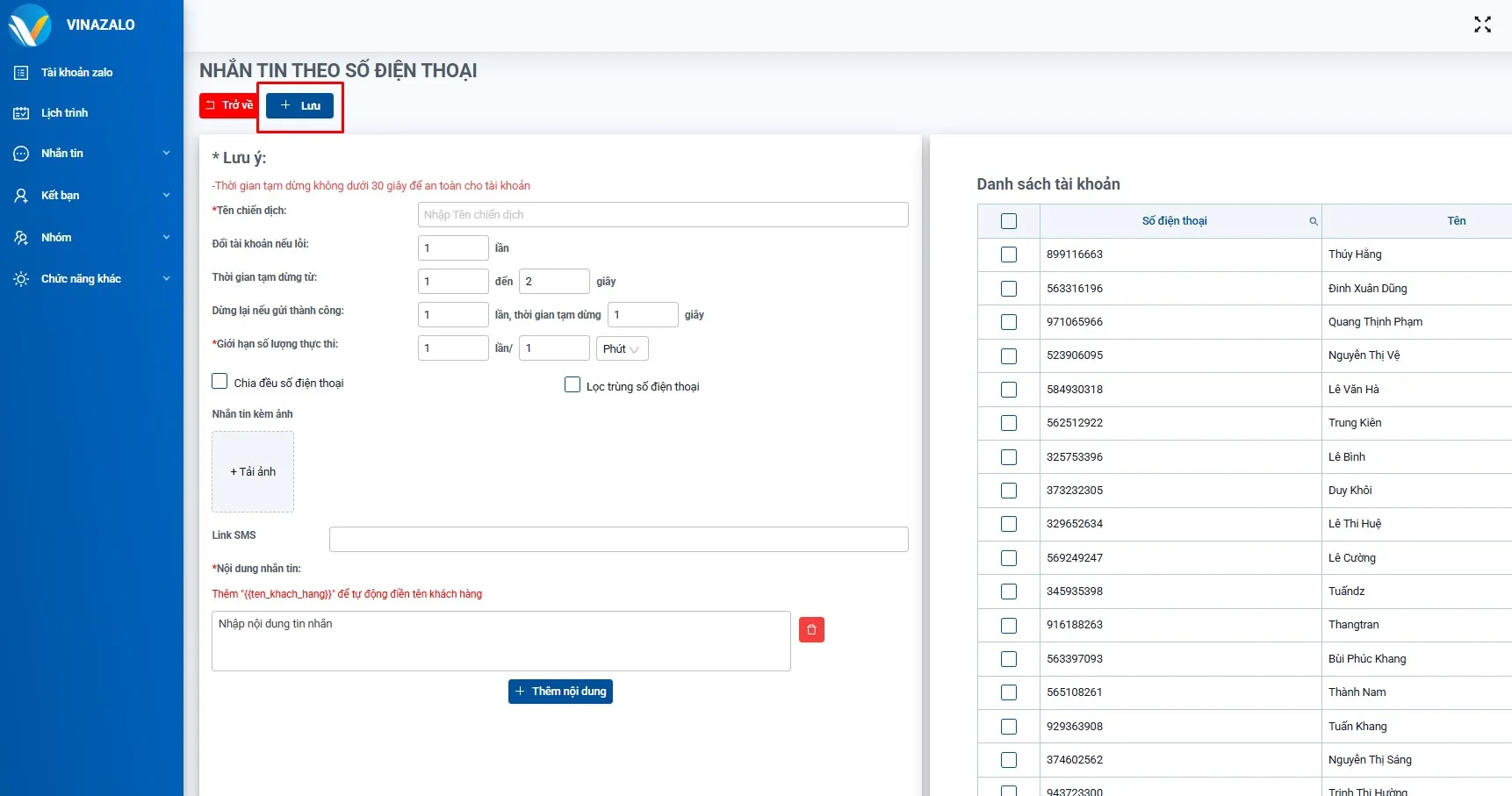Viewport: 1512px width, 796px height.
Task: Open Lịch trình menu item
Action: click(64, 113)
